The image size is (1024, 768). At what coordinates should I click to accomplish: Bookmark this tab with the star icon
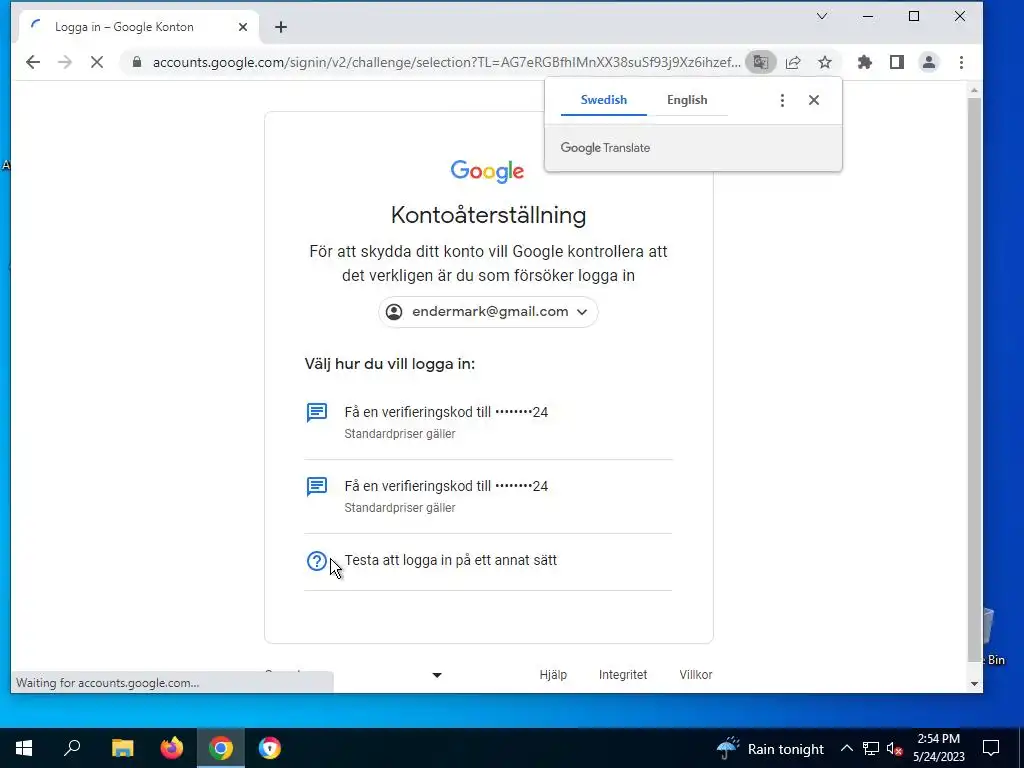(x=825, y=62)
